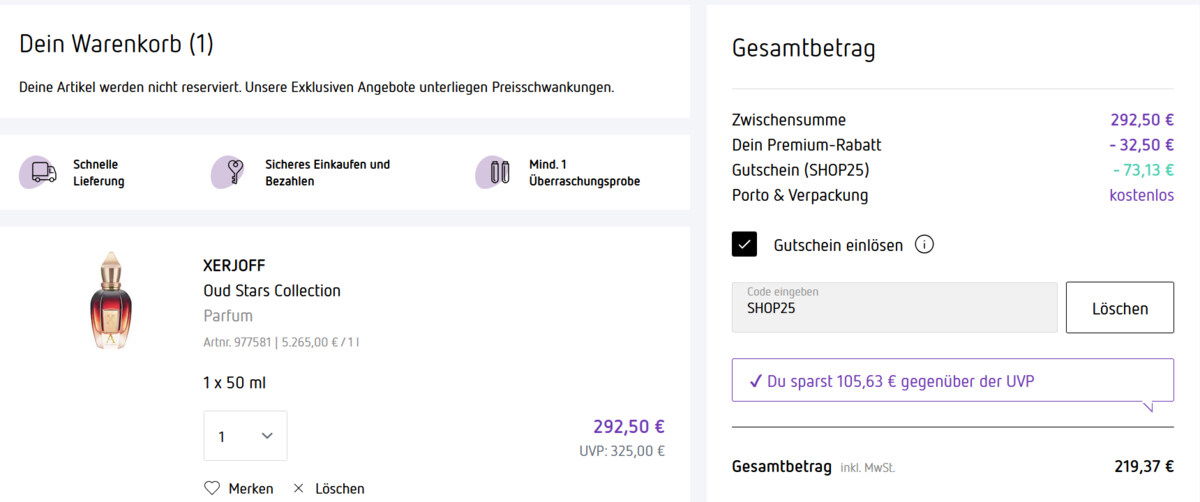Click the 1 x 50 ml size text

pos(234,382)
